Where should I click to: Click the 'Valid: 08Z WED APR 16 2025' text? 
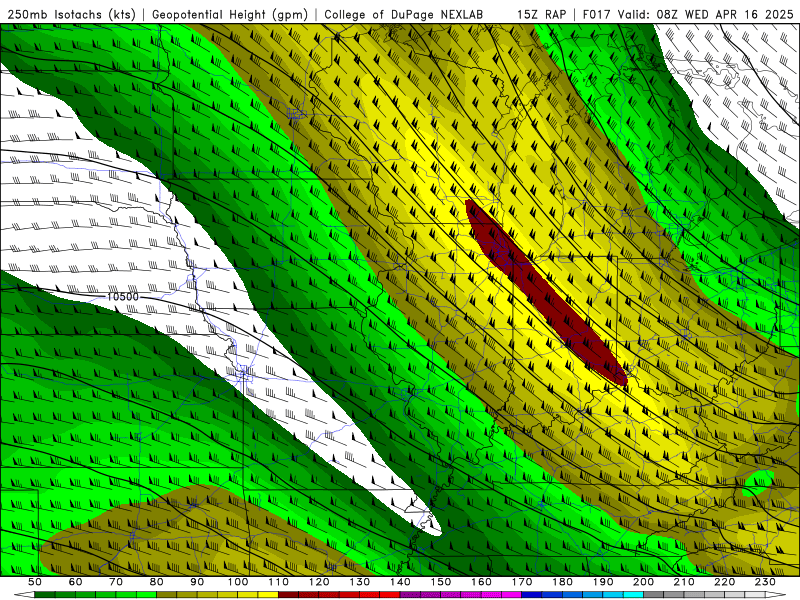[706, 14]
